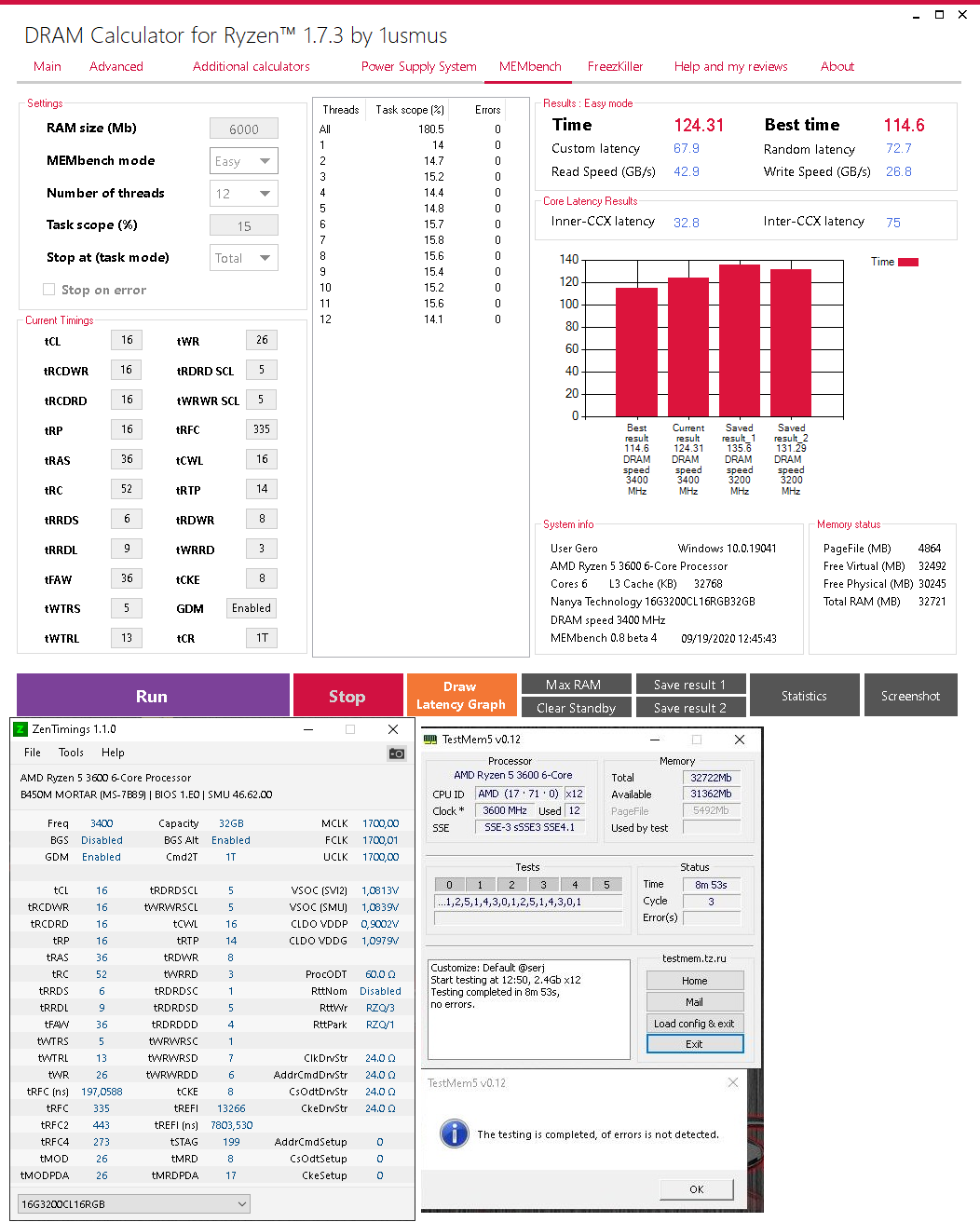980x1222 pixels.
Task: Click the tRFC value field showing 335
Action: [262, 429]
